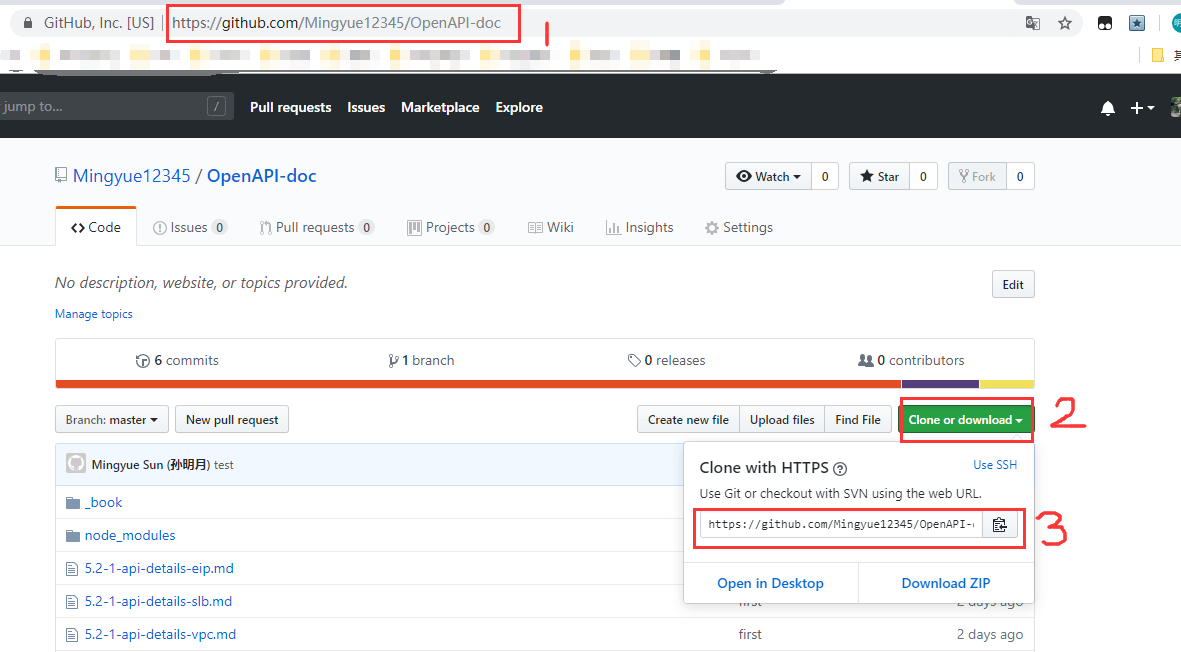View the 0 releases page
Screen dimensions: 1181x652
[667, 361]
